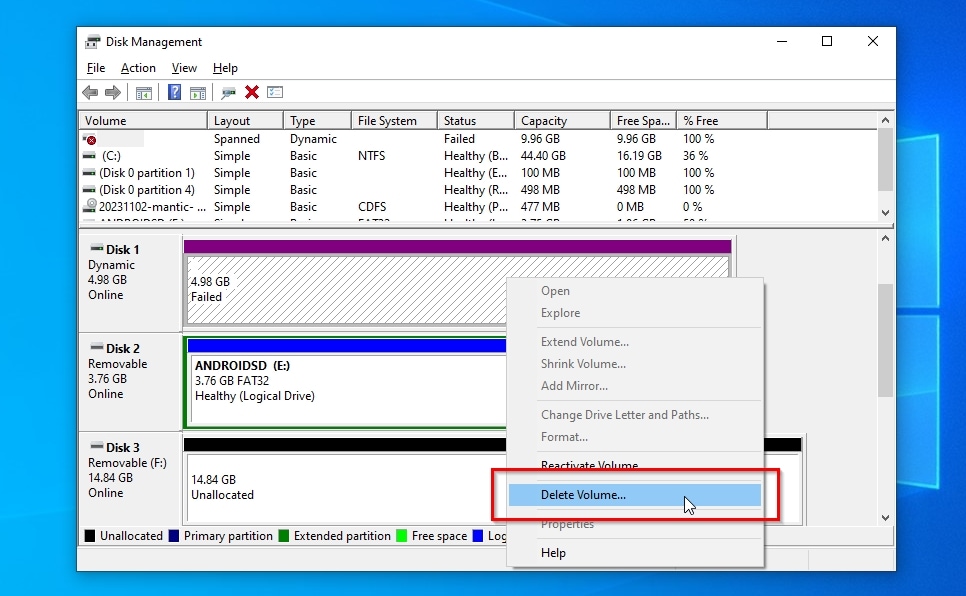Click the disk connect toolbar icon
The height and width of the screenshot is (596, 966).
click(x=229, y=93)
